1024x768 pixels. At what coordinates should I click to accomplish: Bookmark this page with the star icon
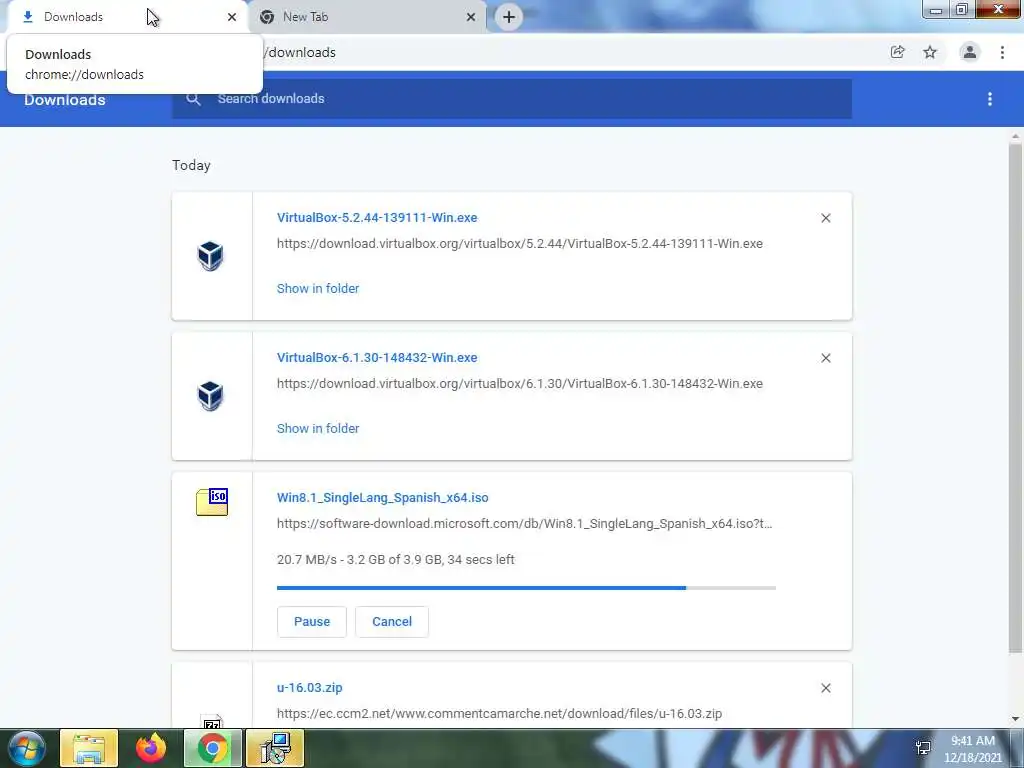click(930, 52)
